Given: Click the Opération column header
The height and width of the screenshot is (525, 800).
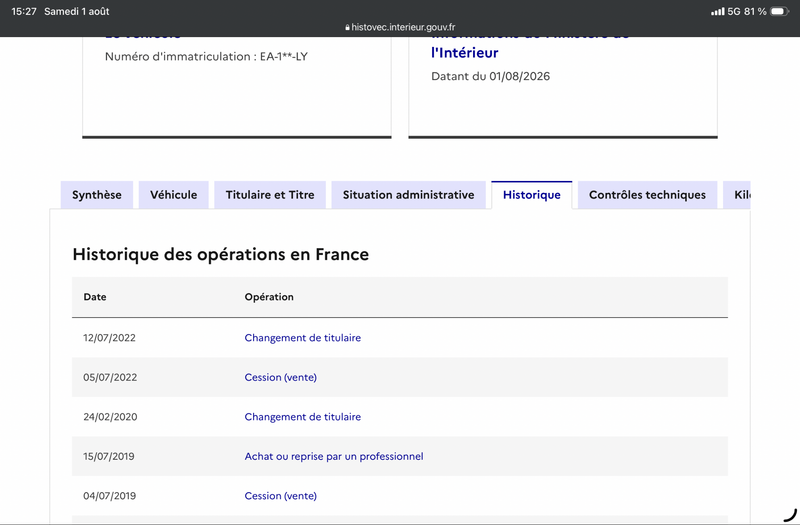Looking at the screenshot, I should point(269,297).
